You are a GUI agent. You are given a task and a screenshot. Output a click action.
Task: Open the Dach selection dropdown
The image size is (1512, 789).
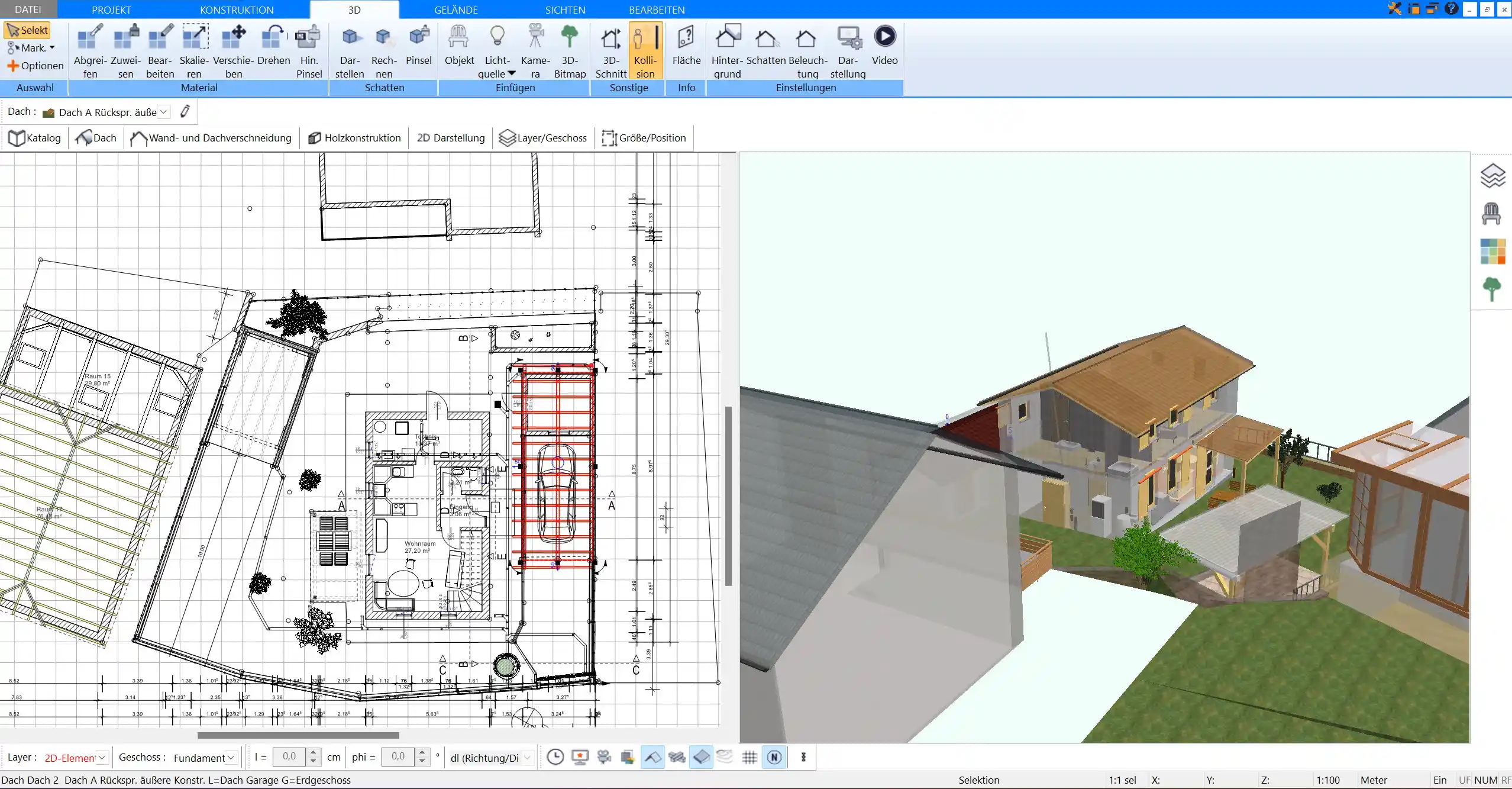point(164,112)
